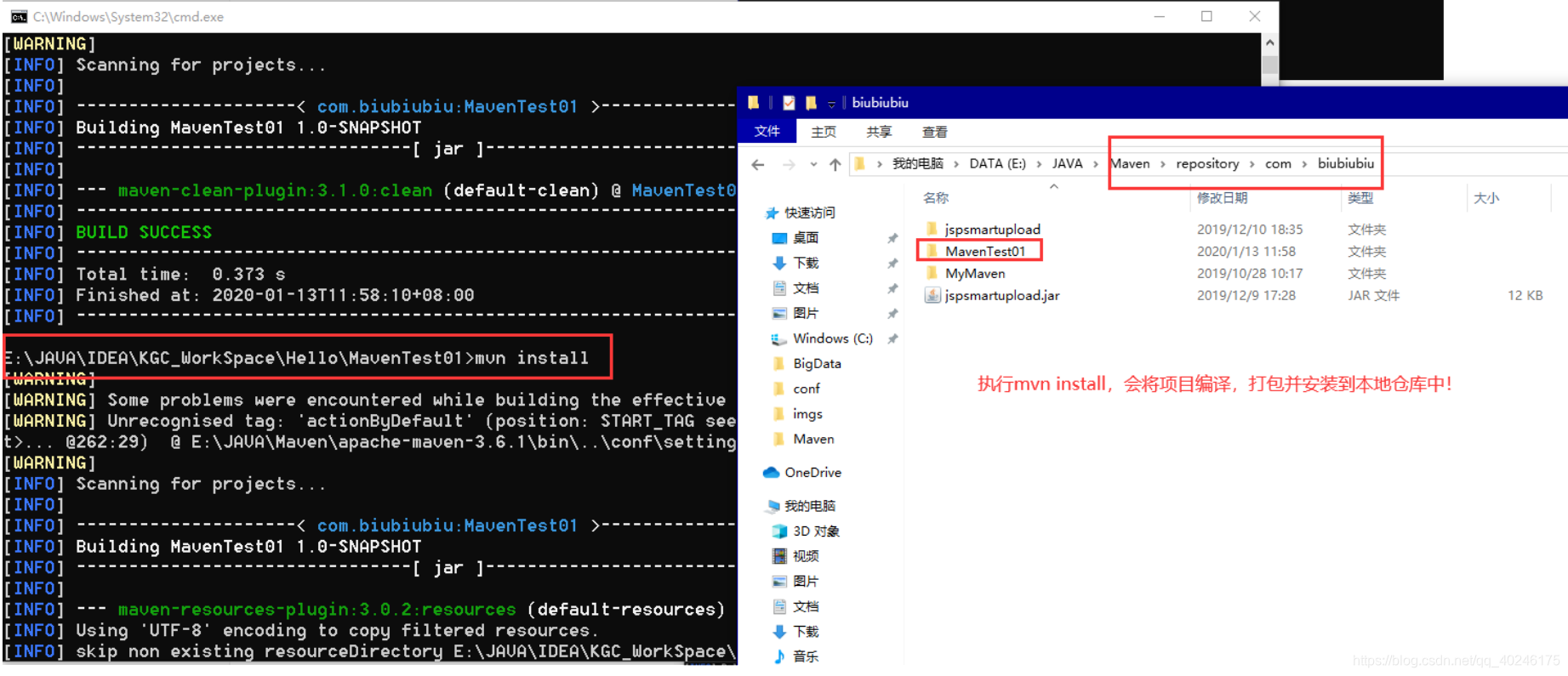Click biubiubiu in the address breadcrumb

point(1345,163)
